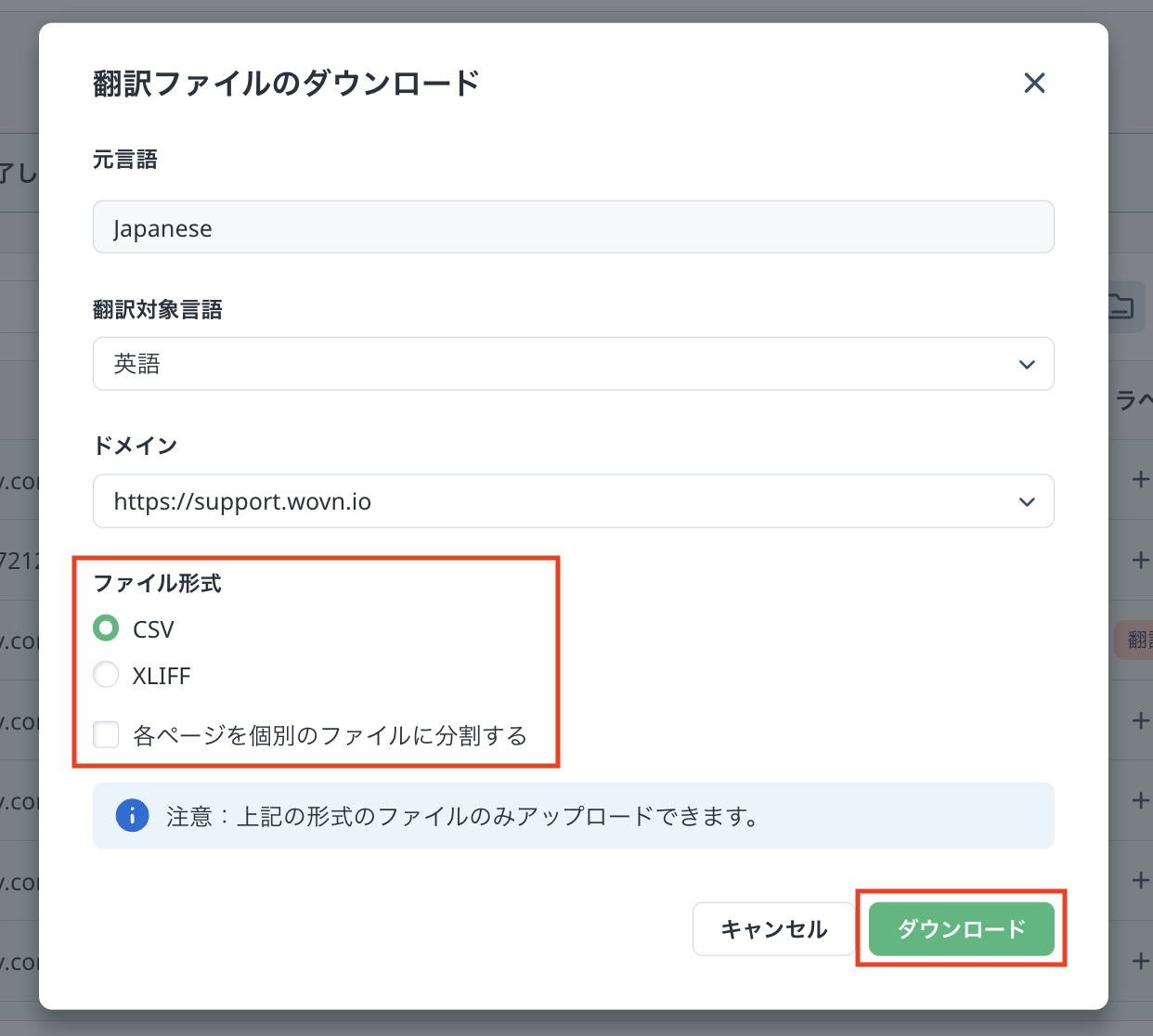The width and height of the screenshot is (1153, 1036).
Task: Click the chevron arrow in 翻訳対象言語 field
Action: click(1026, 364)
